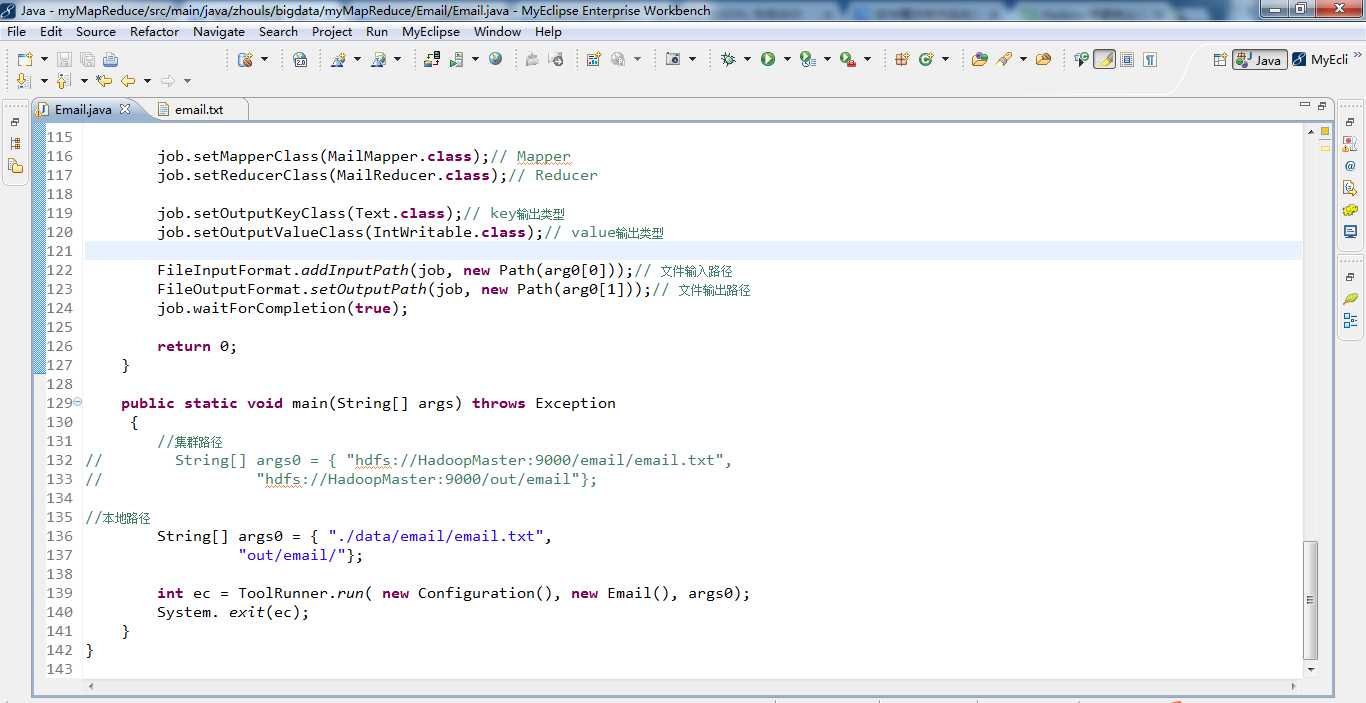Click the Previous Annotation arrow icon
Image resolution: width=1366 pixels, height=703 pixels.
(x=64, y=81)
